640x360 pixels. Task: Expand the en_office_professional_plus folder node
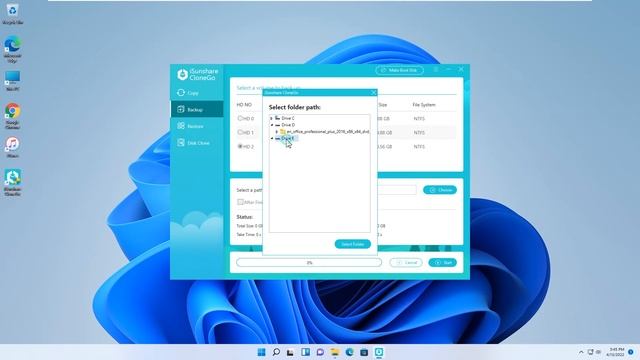(x=277, y=132)
